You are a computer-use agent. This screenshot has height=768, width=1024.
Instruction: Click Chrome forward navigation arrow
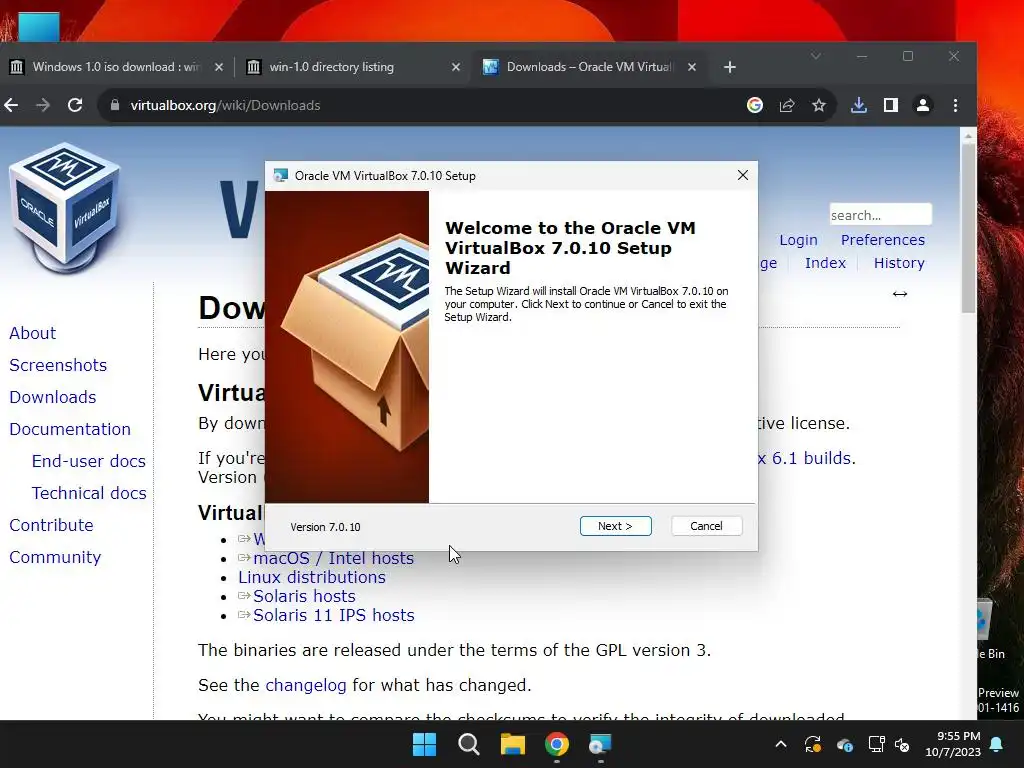pos(43,105)
